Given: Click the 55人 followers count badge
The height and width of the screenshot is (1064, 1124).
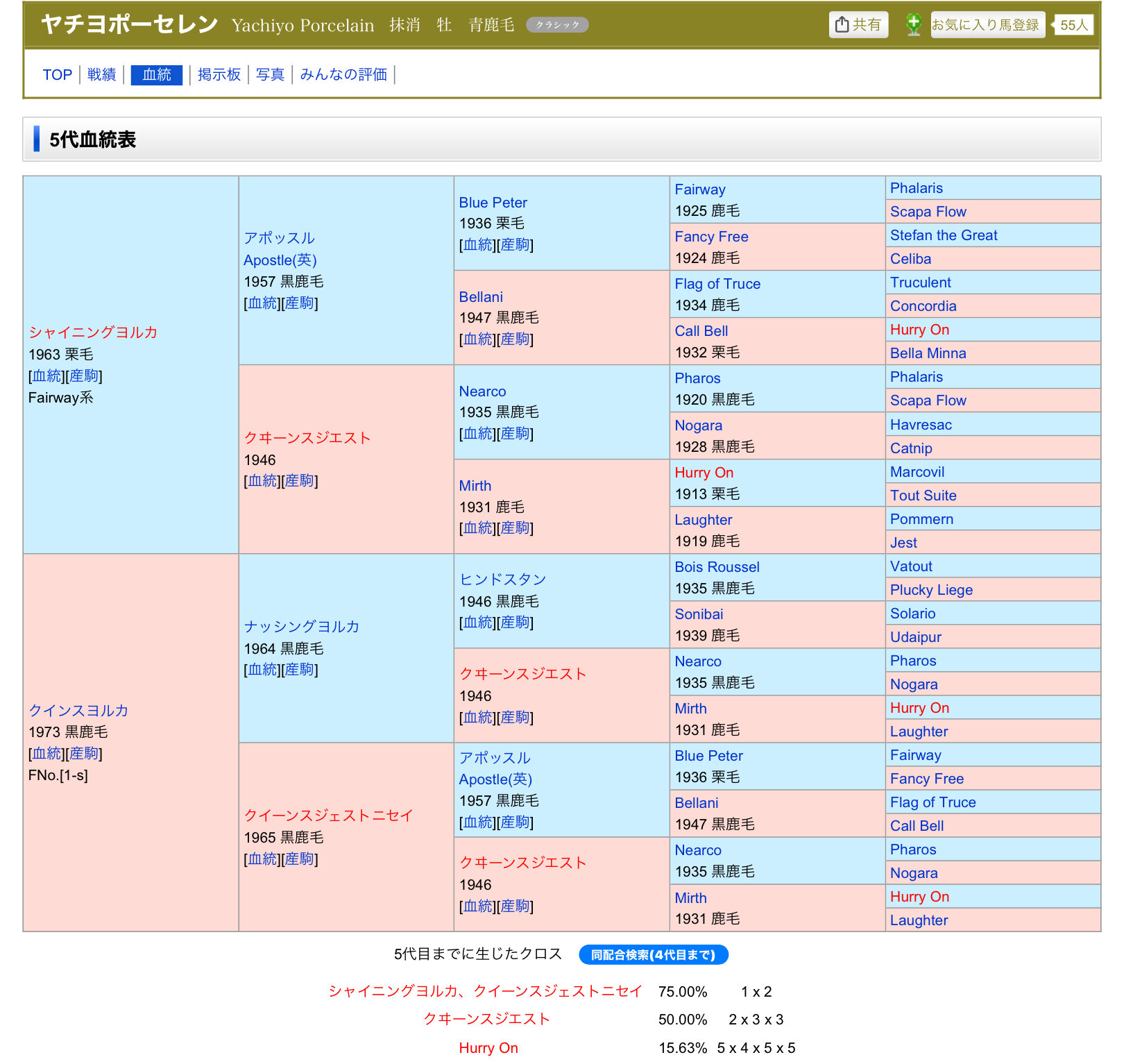Looking at the screenshot, I should tap(1073, 25).
